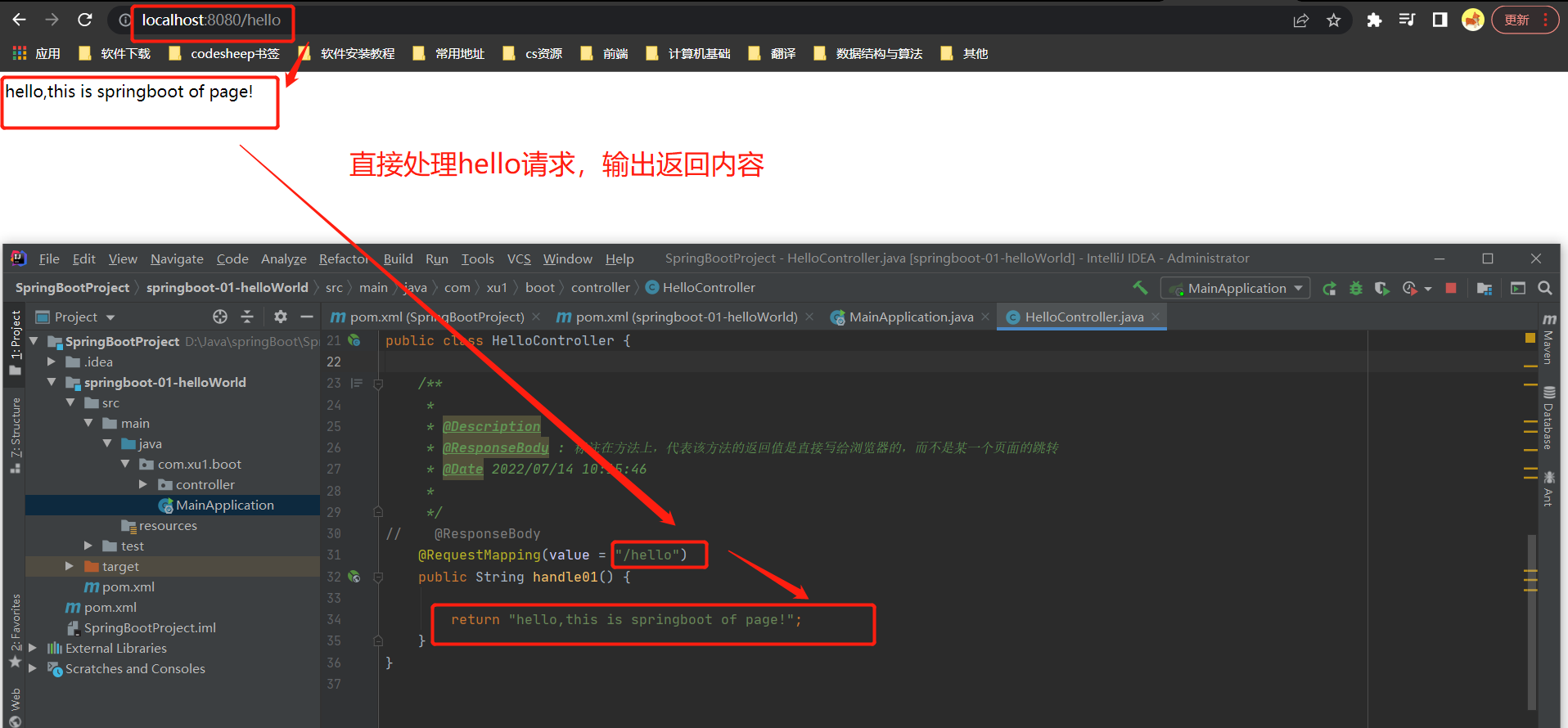Image resolution: width=1568 pixels, height=728 pixels.
Task: Open the browser extensions puzzle icon
Action: coord(1374,20)
